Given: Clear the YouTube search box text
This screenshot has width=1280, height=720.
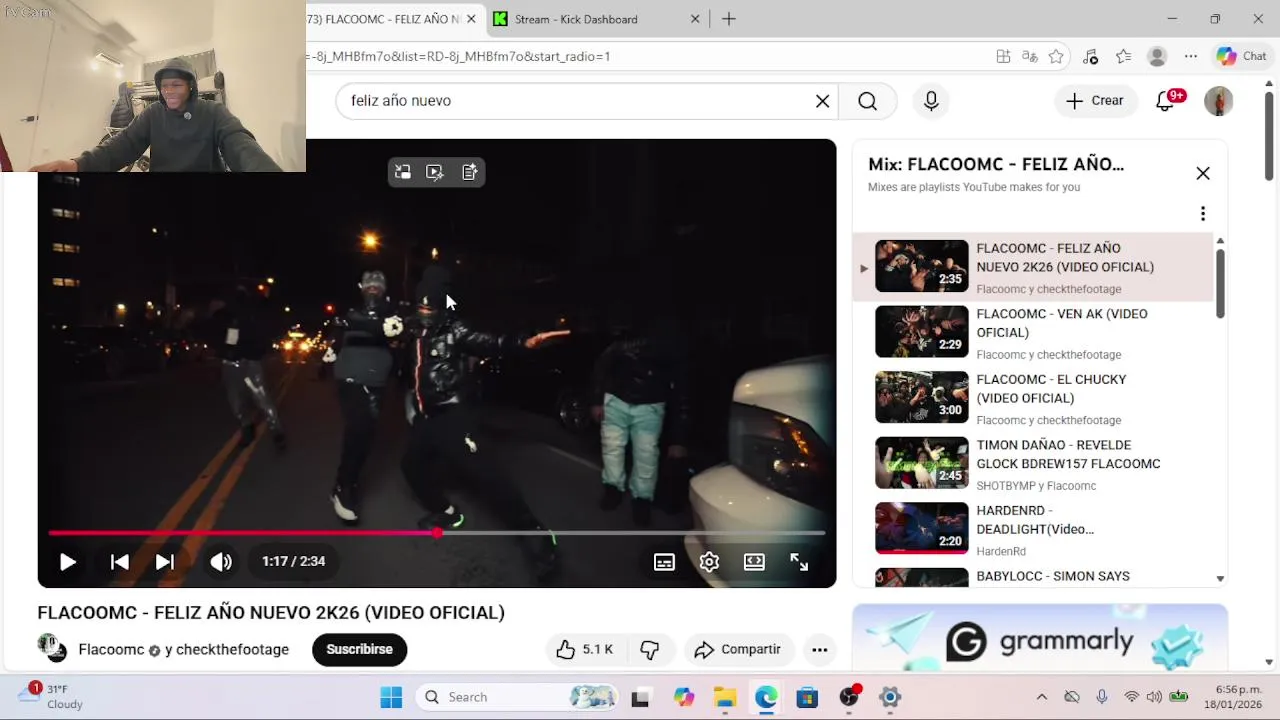Looking at the screenshot, I should 822,101.
